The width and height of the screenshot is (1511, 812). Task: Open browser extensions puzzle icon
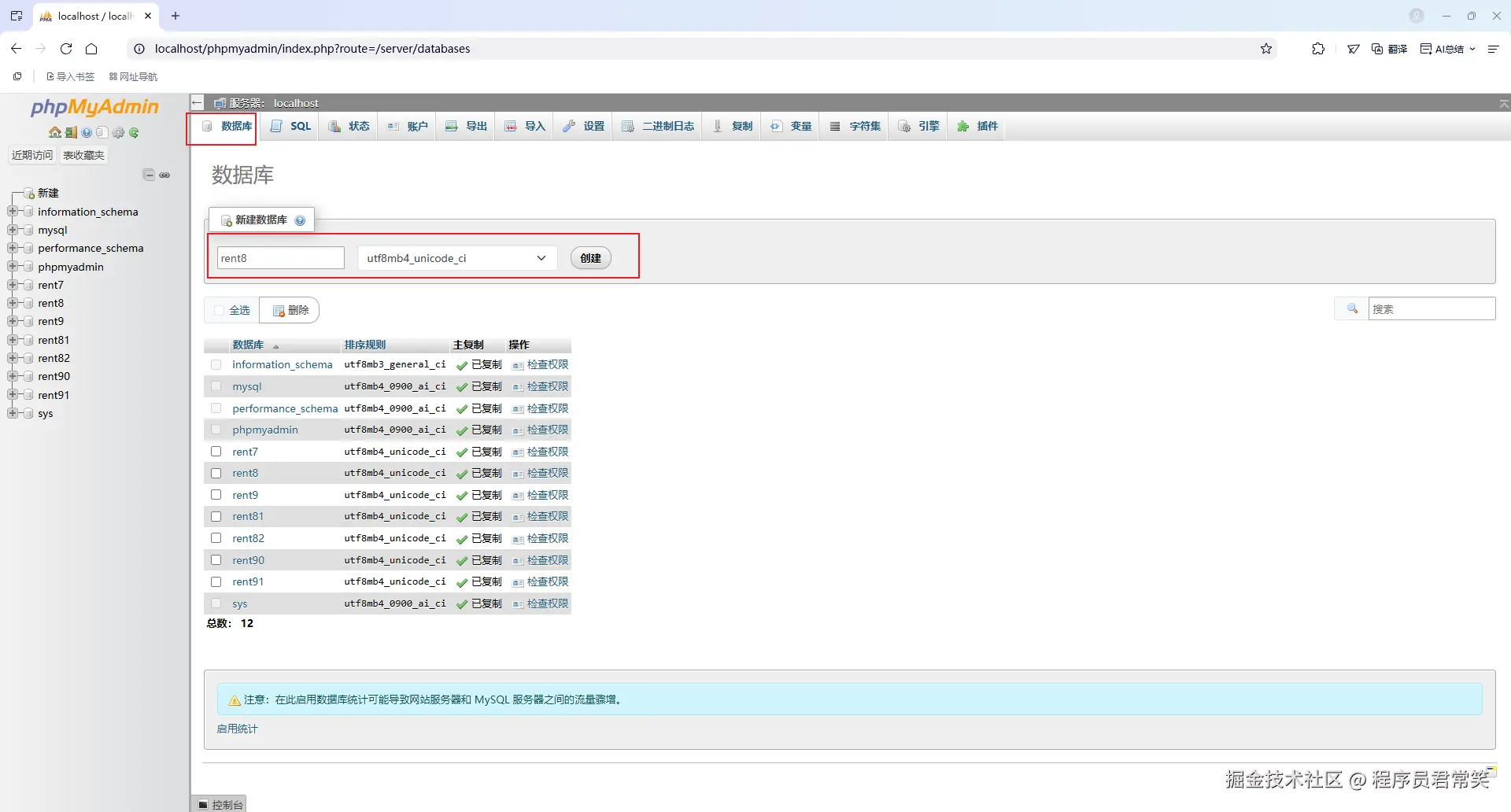[1318, 49]
